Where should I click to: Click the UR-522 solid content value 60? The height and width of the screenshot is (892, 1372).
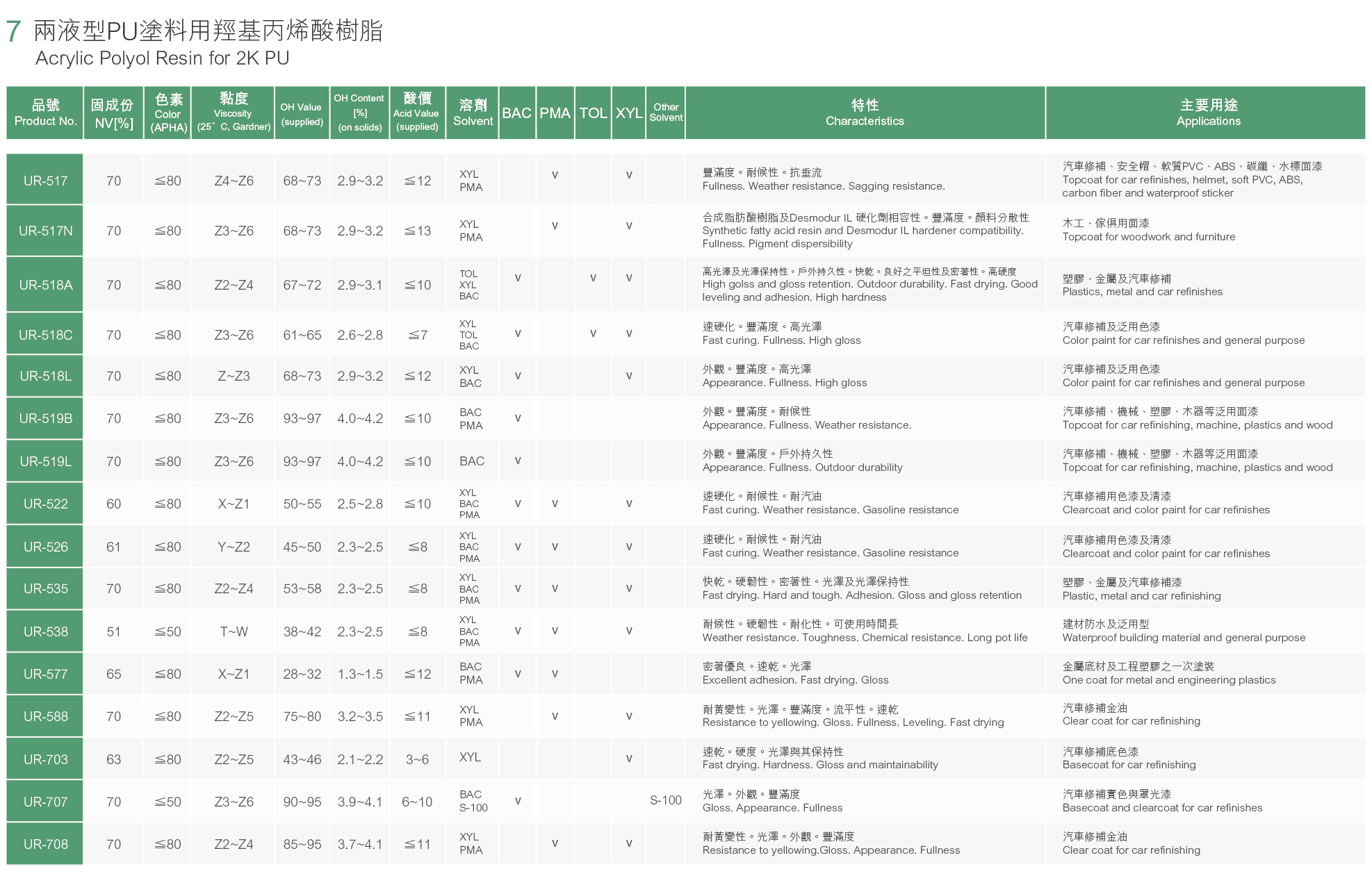(x=113, y=504)
